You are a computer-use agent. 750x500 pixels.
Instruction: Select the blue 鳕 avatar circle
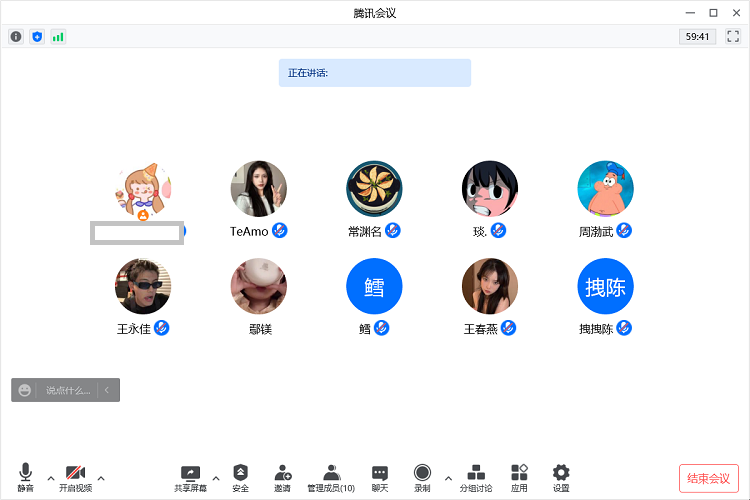pos(374,286)
